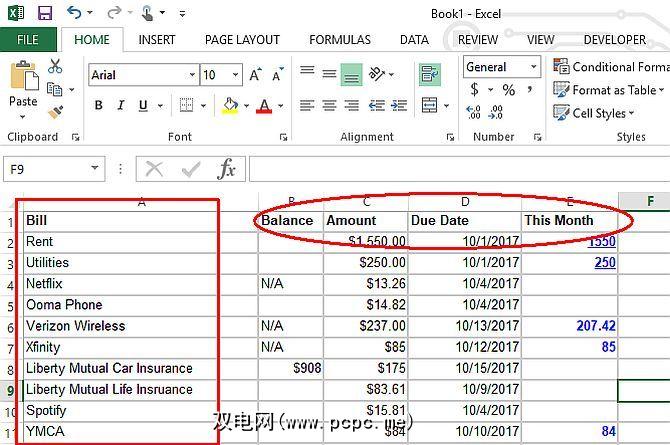Toggle Underline formatting
670x445 pixels.
click(143, 105)
